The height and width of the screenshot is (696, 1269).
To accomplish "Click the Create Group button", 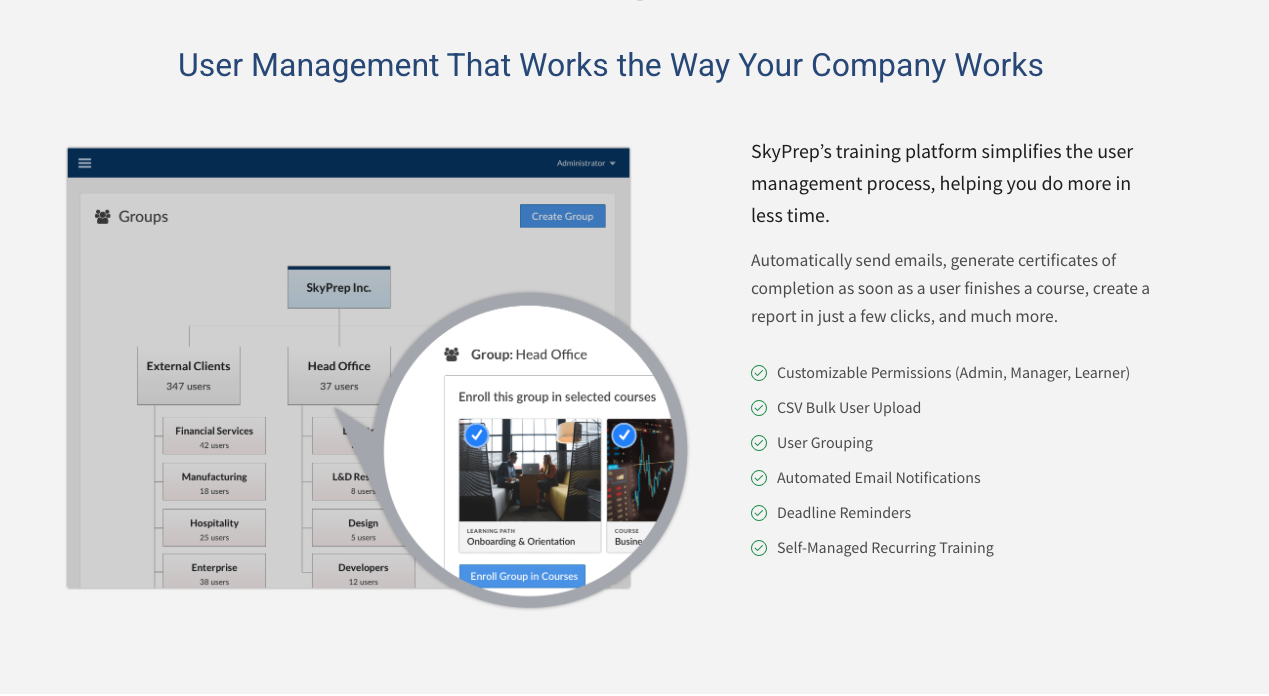I will coord(562,216).
